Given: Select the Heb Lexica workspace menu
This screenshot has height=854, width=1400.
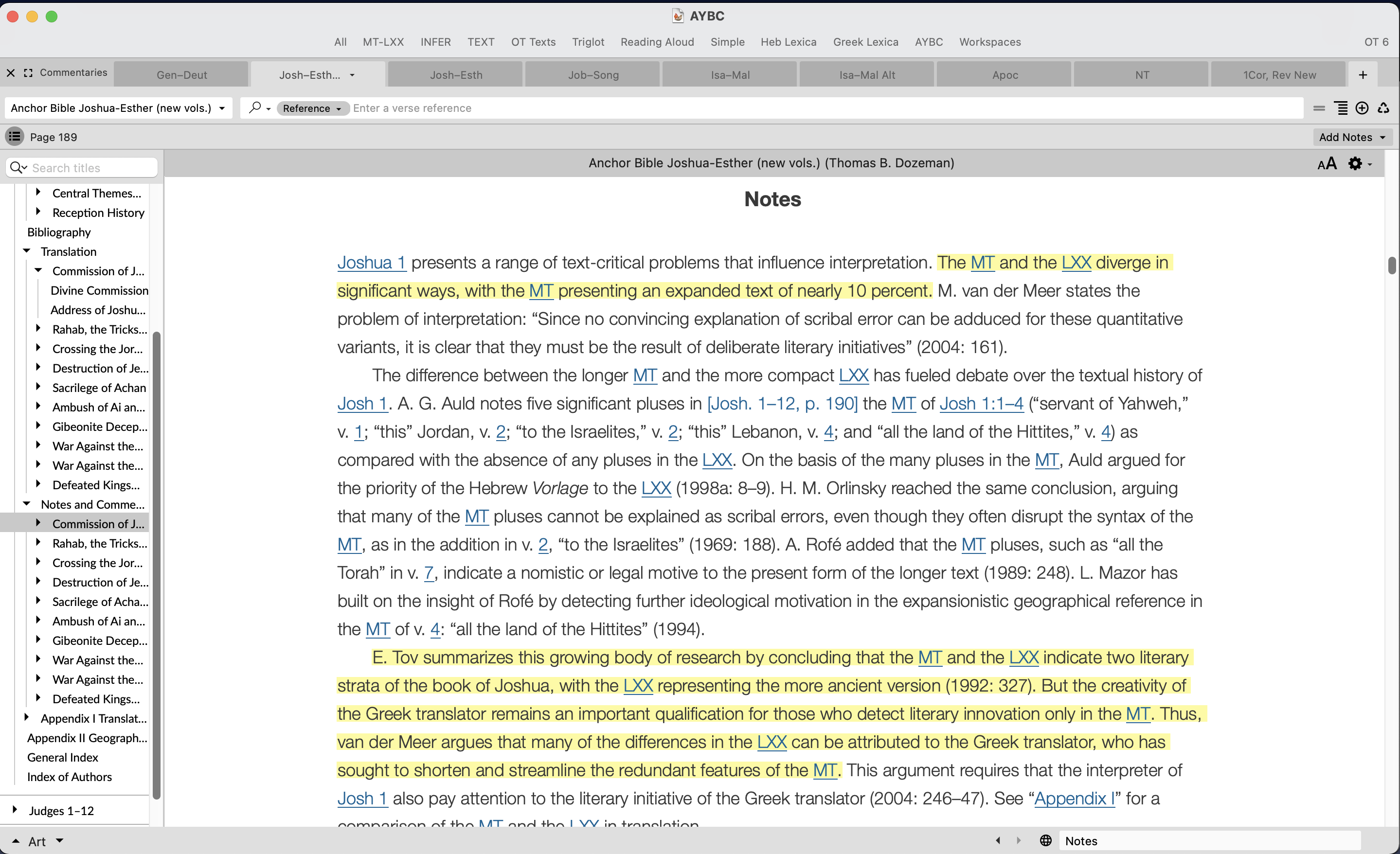Looking at the screenshot, I should click(x=788, y=42).
